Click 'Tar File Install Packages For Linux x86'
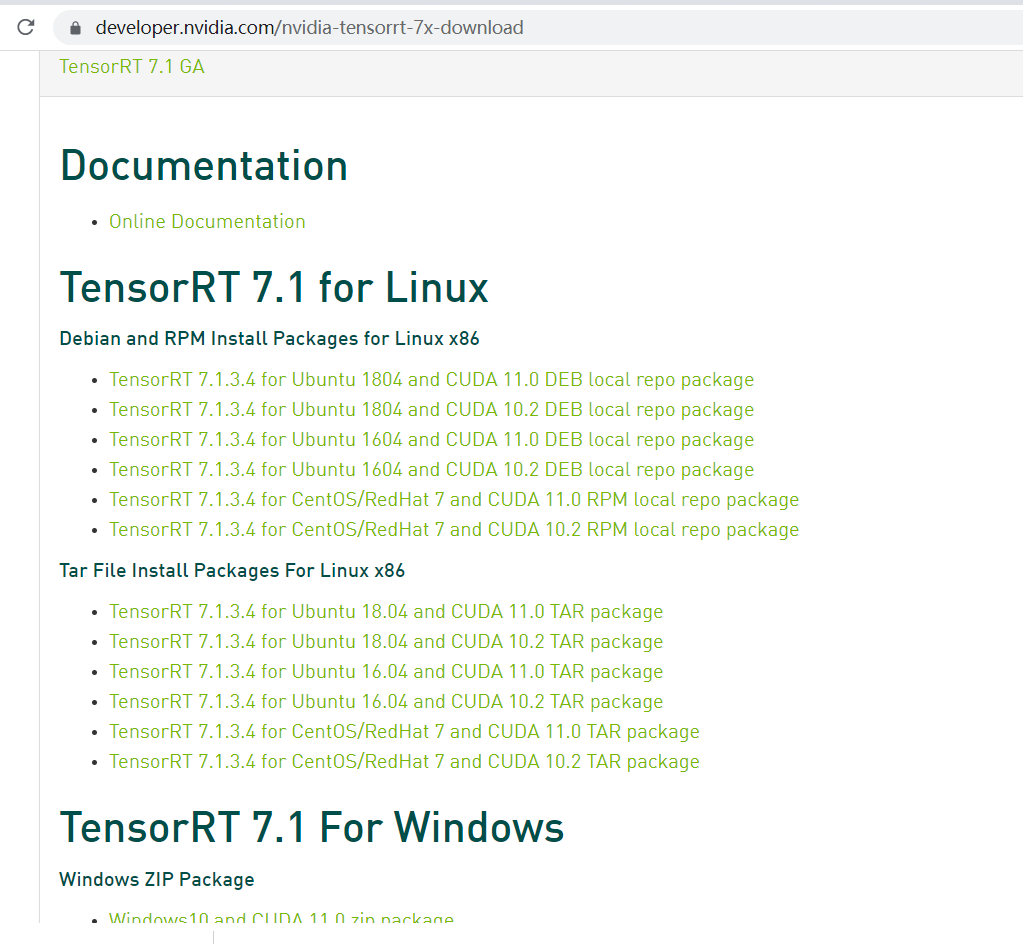 (232, 571)
